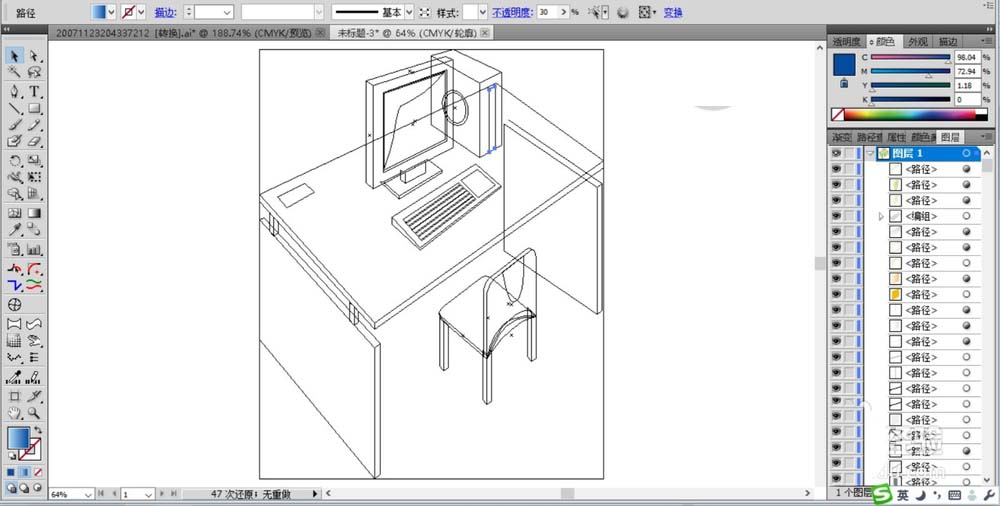Switch to the 渐变 panel tab
The height and width of the screenshot is (506, 1000).
point(841,137)
